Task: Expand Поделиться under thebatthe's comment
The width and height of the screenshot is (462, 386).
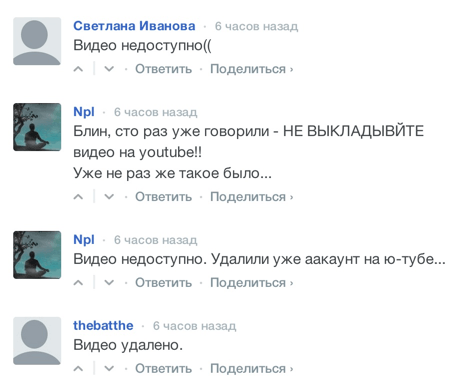Action: (x=252, y=369)
